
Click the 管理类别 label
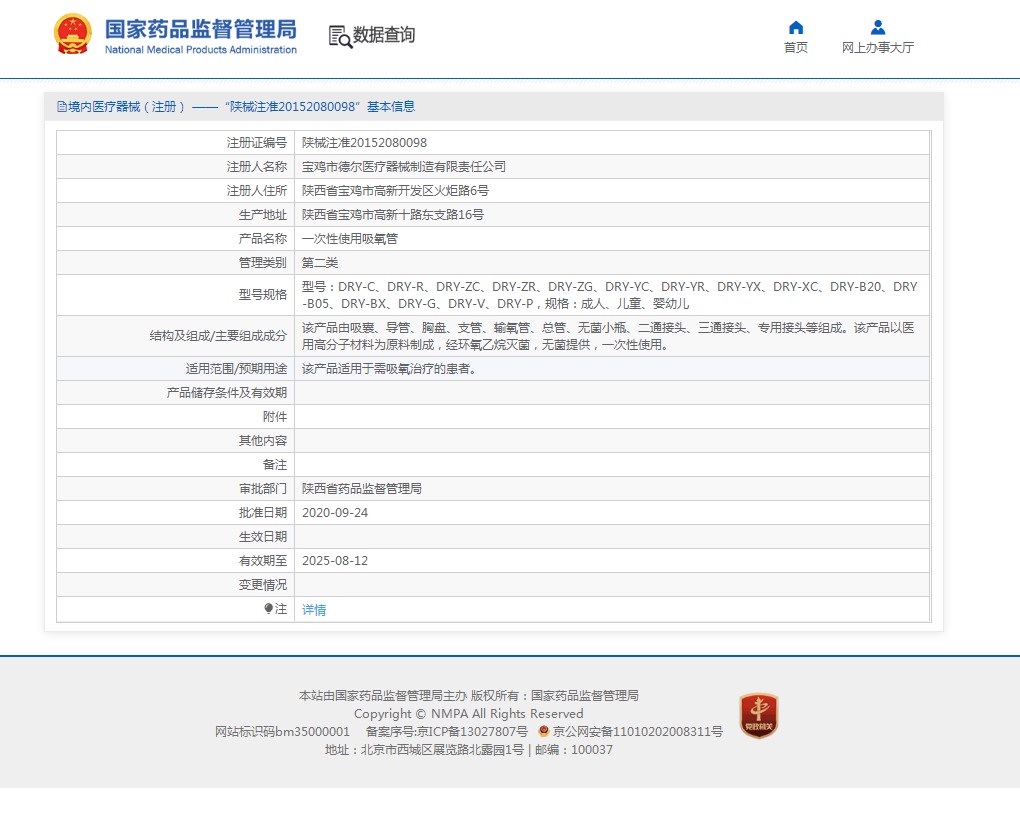point(262,263)
